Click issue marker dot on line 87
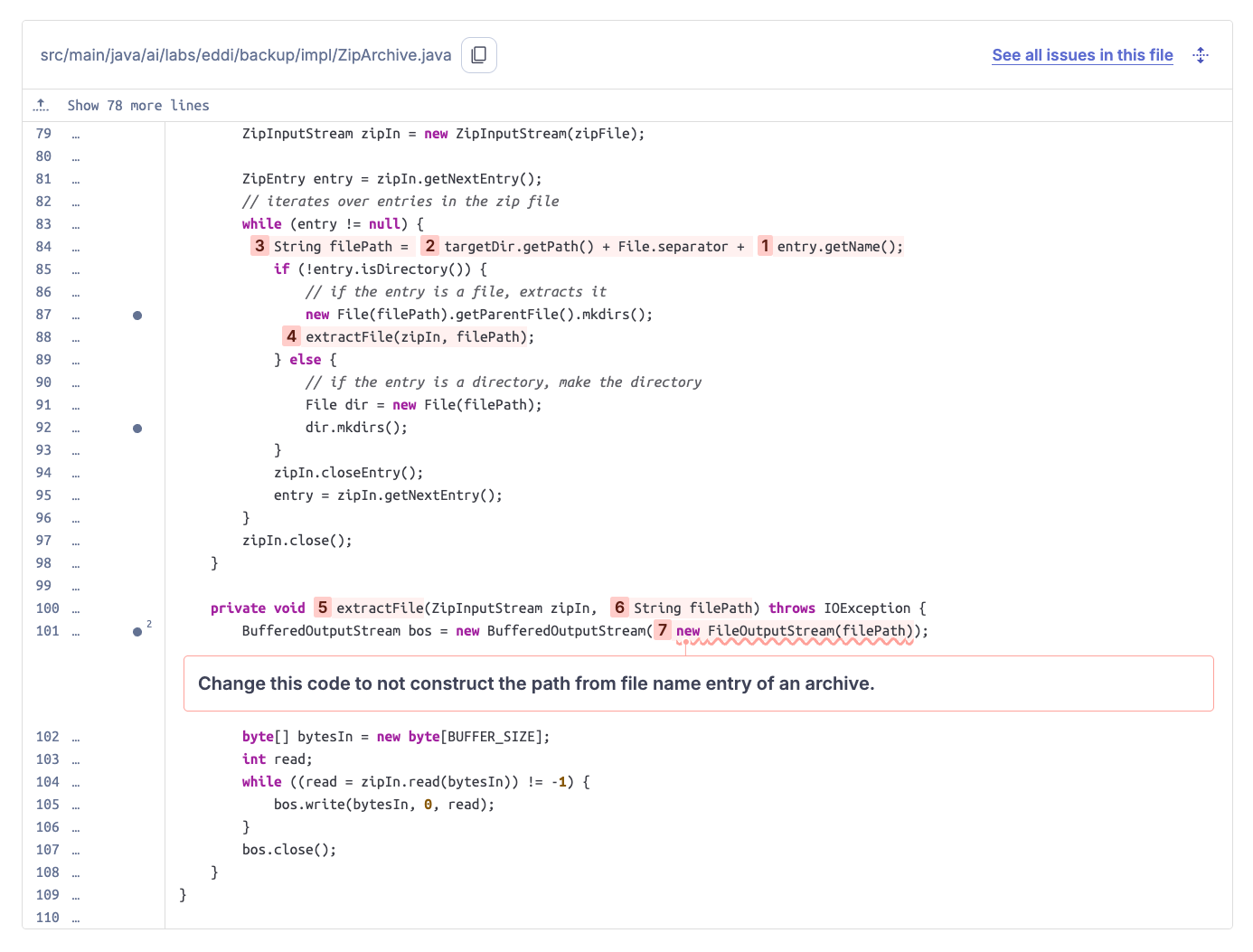The image size is (1253, 952). point(137,316)
